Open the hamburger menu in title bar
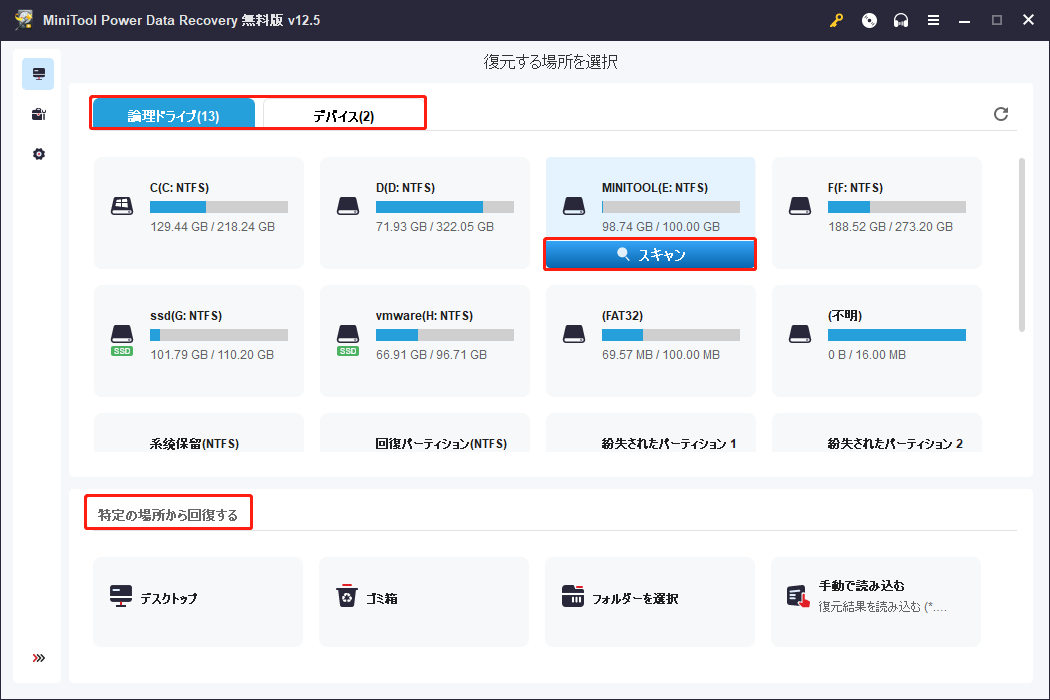Image resolution: width=1050 pixels, height=700 pixels. point(933,20)
